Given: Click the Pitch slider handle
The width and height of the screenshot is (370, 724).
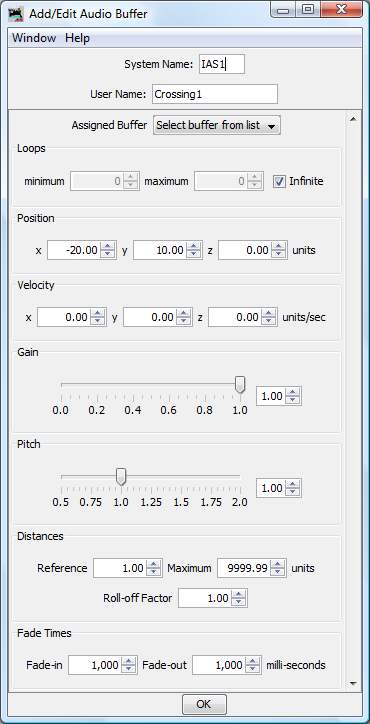Looking at the screenshot, I should [x=121, y=477].
